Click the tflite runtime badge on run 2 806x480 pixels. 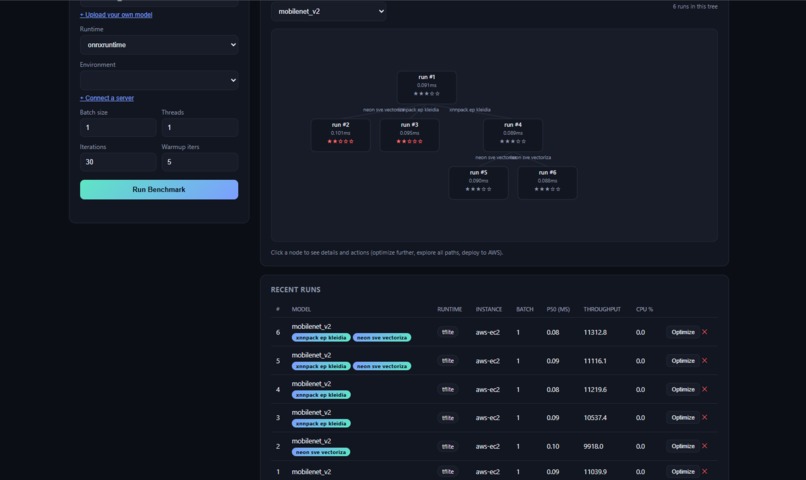click(448, 446)
